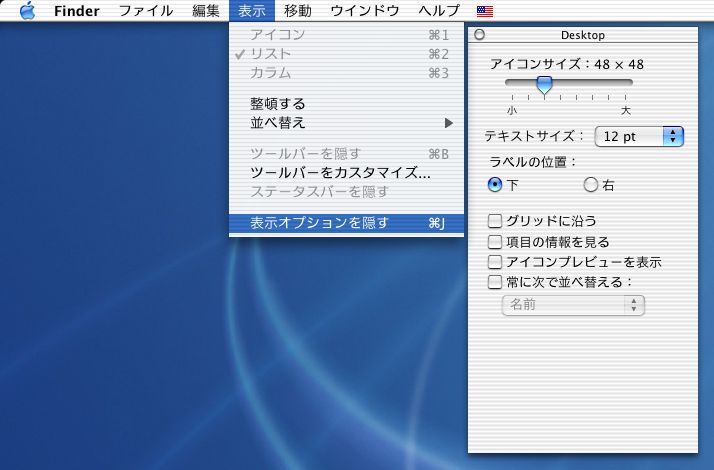The width and height of the screenshot is (714, 470).
Task: Select 下 label position radio button
Action: click(x=494, y=184)
